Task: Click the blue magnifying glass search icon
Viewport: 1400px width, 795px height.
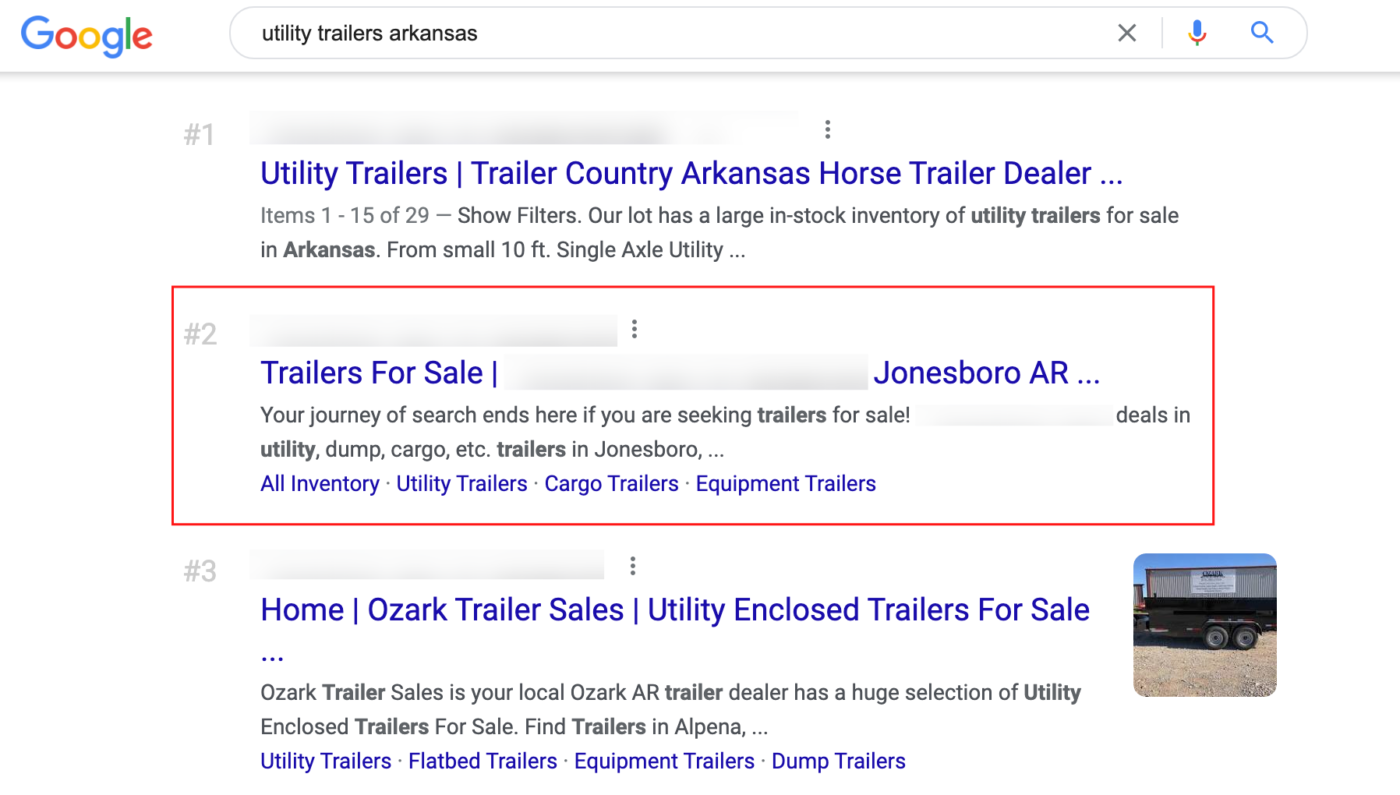Action: [1262, 33]
